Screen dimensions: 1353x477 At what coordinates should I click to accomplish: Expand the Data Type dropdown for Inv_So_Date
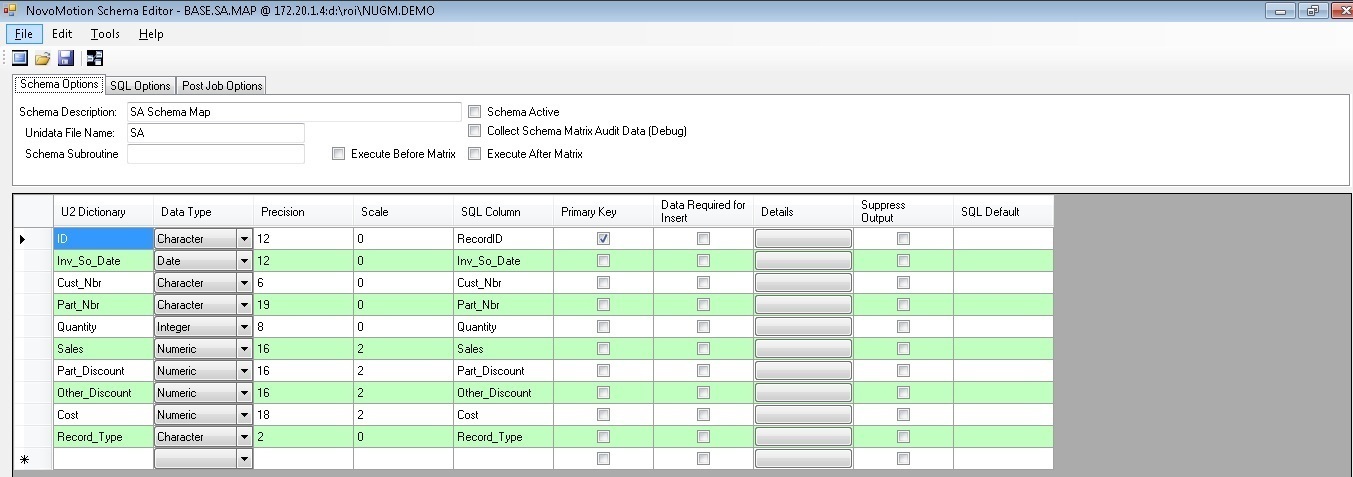244,261
